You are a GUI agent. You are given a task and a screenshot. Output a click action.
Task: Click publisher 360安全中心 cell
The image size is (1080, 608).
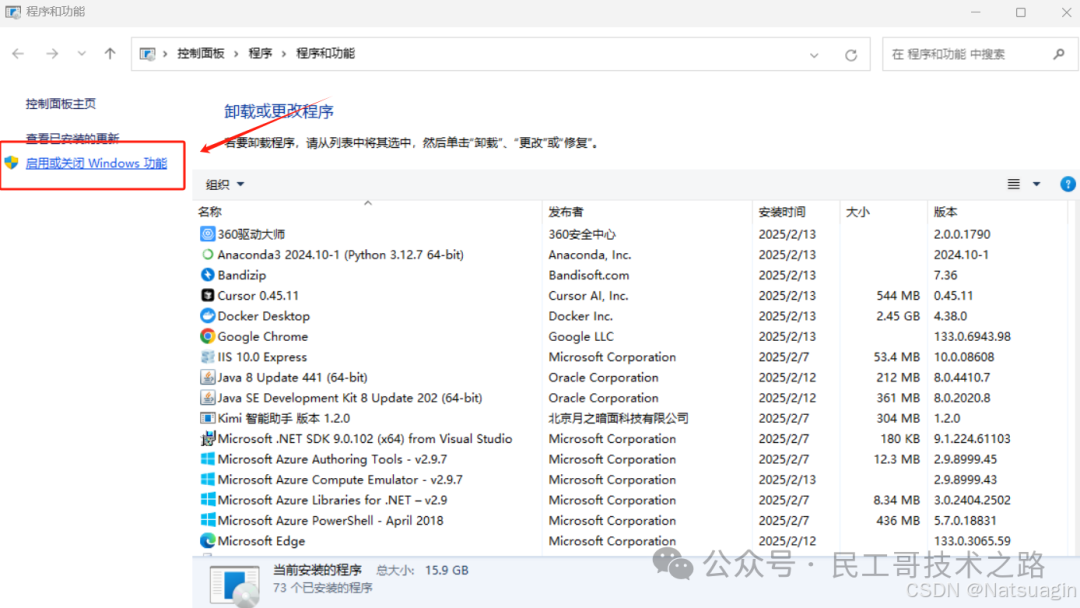click(582, 234)
